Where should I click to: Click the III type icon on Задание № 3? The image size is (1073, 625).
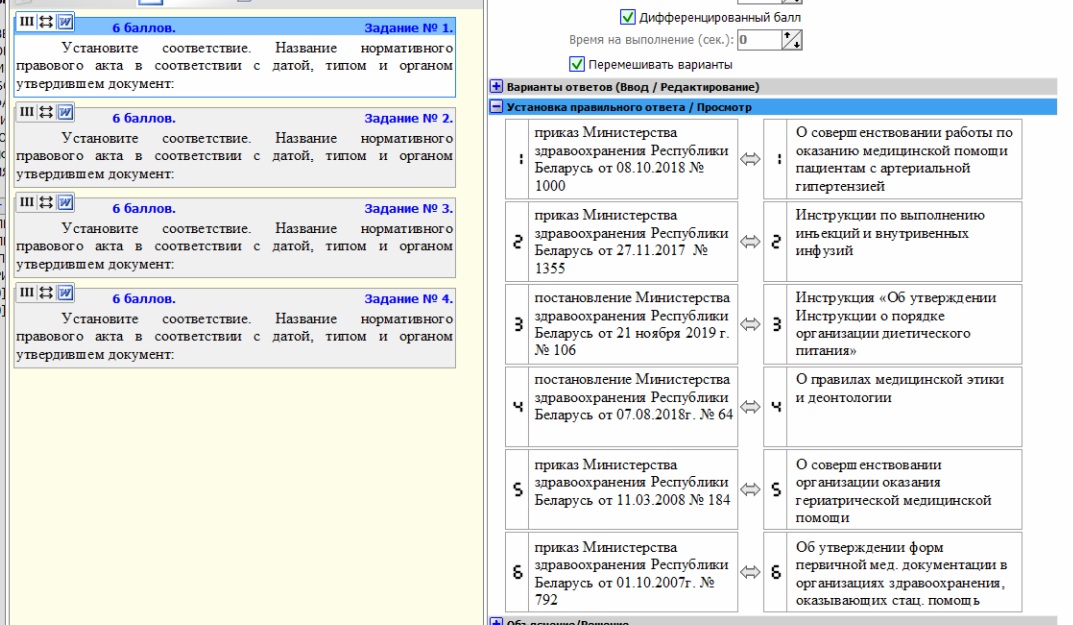coord(26,202)
